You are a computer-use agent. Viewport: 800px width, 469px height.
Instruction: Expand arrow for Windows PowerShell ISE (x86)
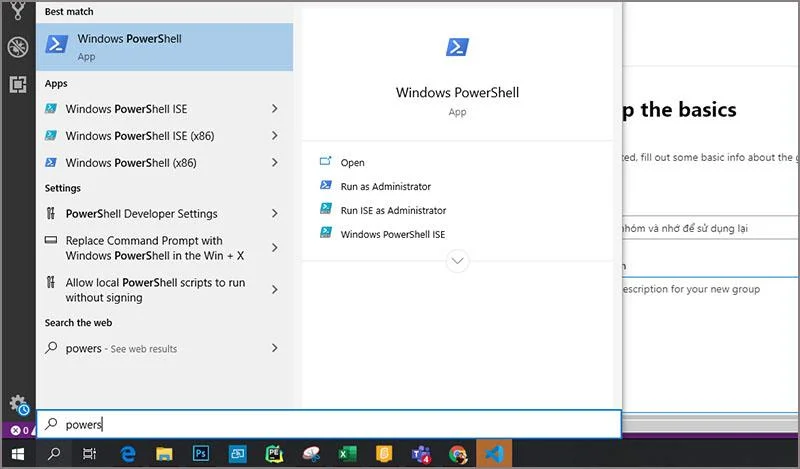click(274, 136)
